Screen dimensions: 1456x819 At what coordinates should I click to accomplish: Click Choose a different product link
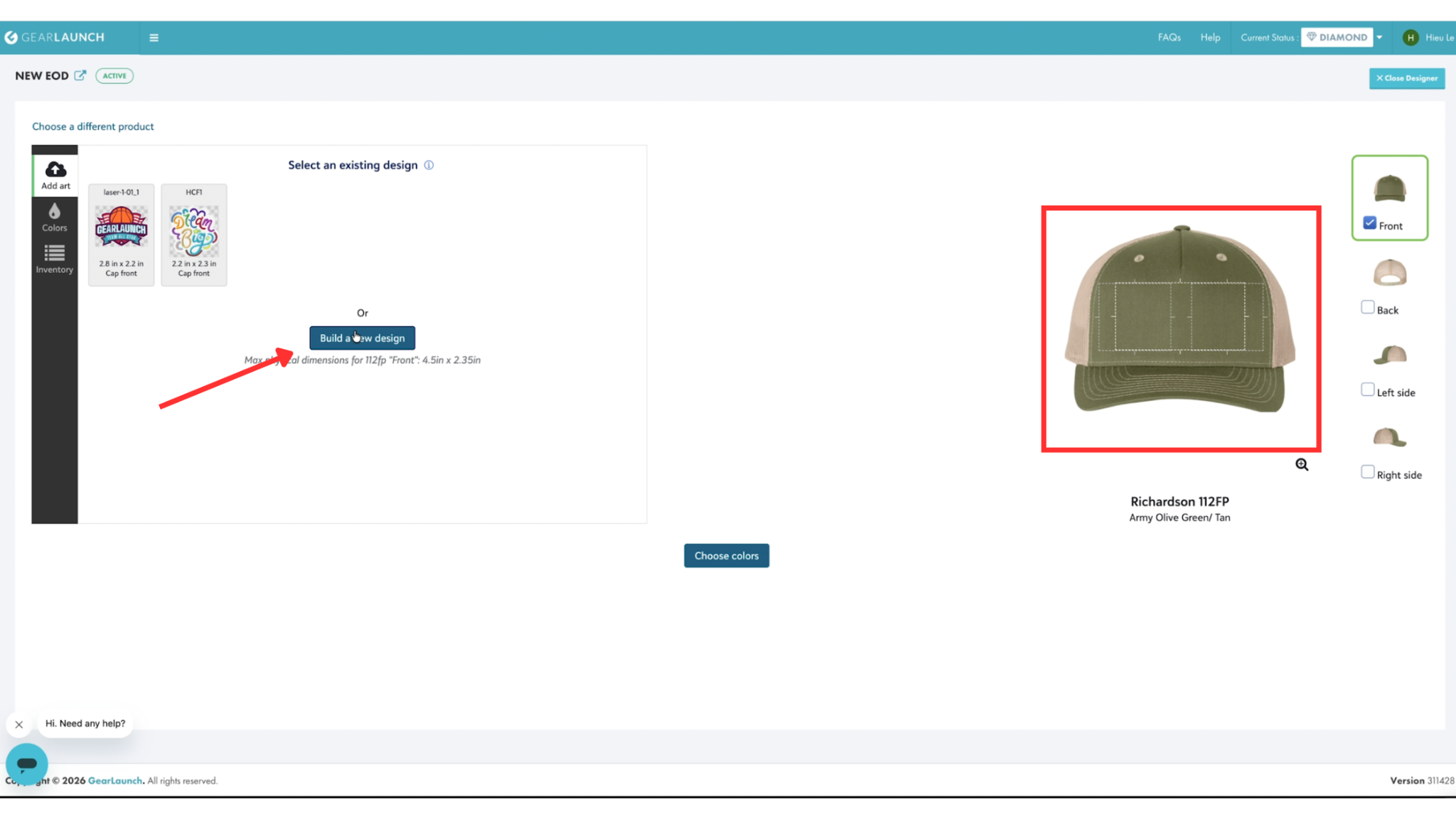(92, 127)
